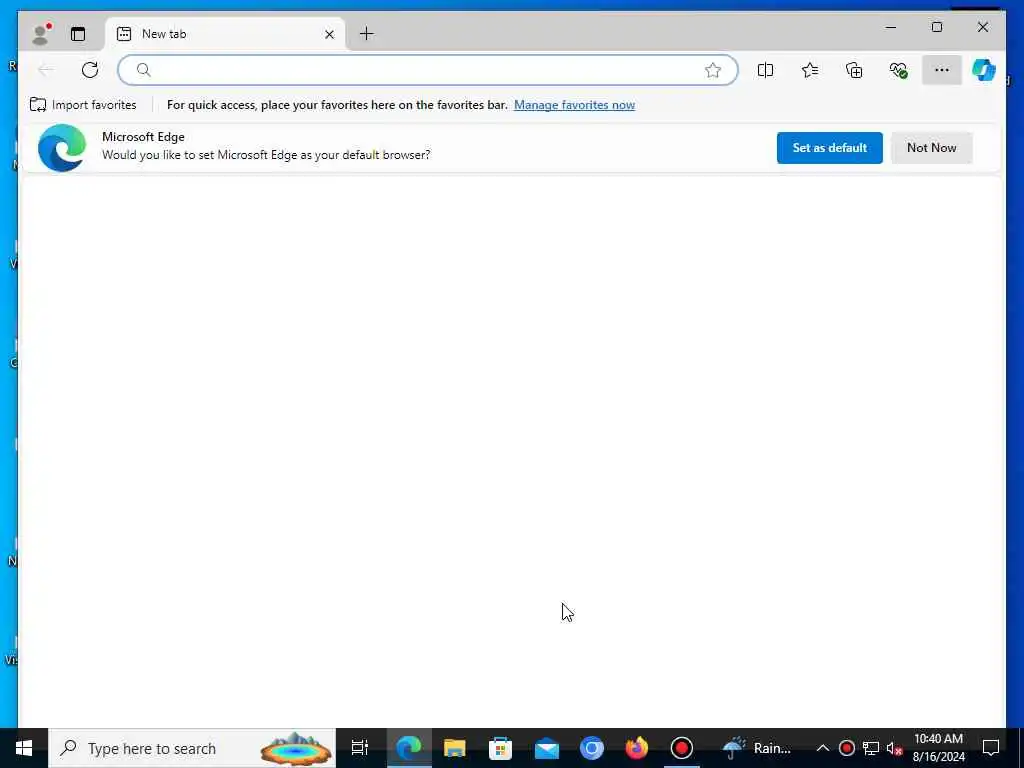This screenshot has width=1024, height=768.
Task: Click the Type here to search box
Action: click(x=192, y=748)
